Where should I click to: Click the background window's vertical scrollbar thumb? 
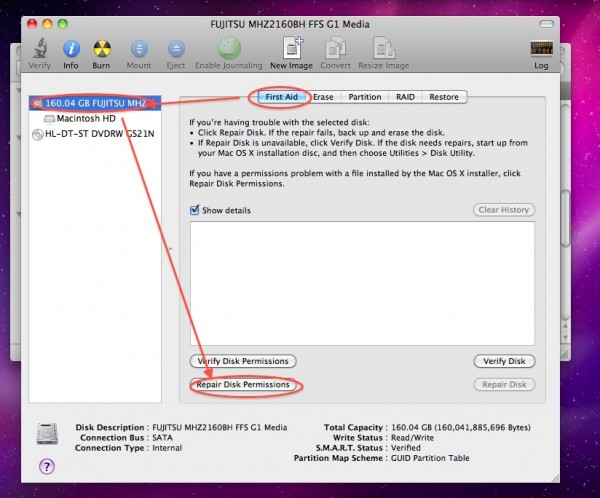[x=566, y=218]
